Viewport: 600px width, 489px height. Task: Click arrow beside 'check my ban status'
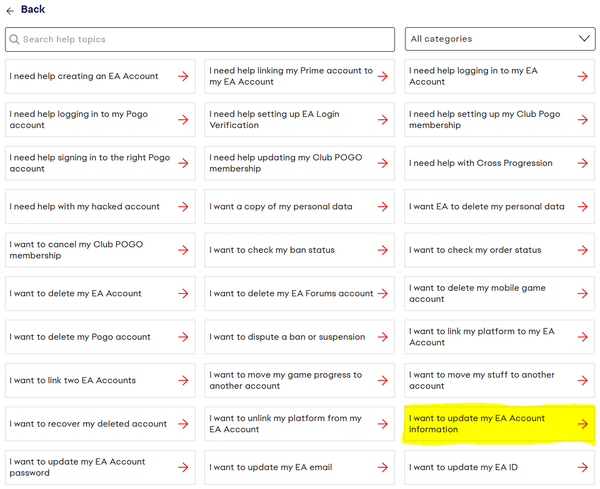pos(383,250)
